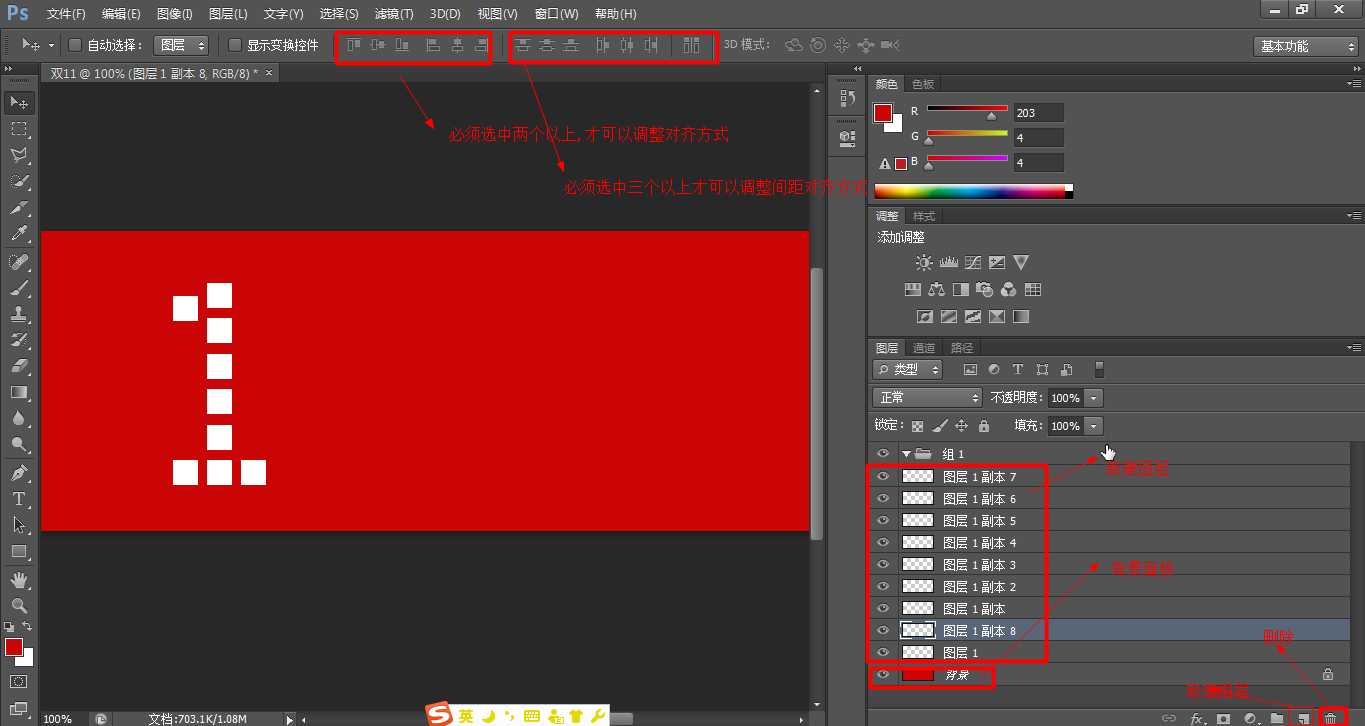
Task: Select the 图层 1 副本 3 layer
Action: coord(1108,565)
